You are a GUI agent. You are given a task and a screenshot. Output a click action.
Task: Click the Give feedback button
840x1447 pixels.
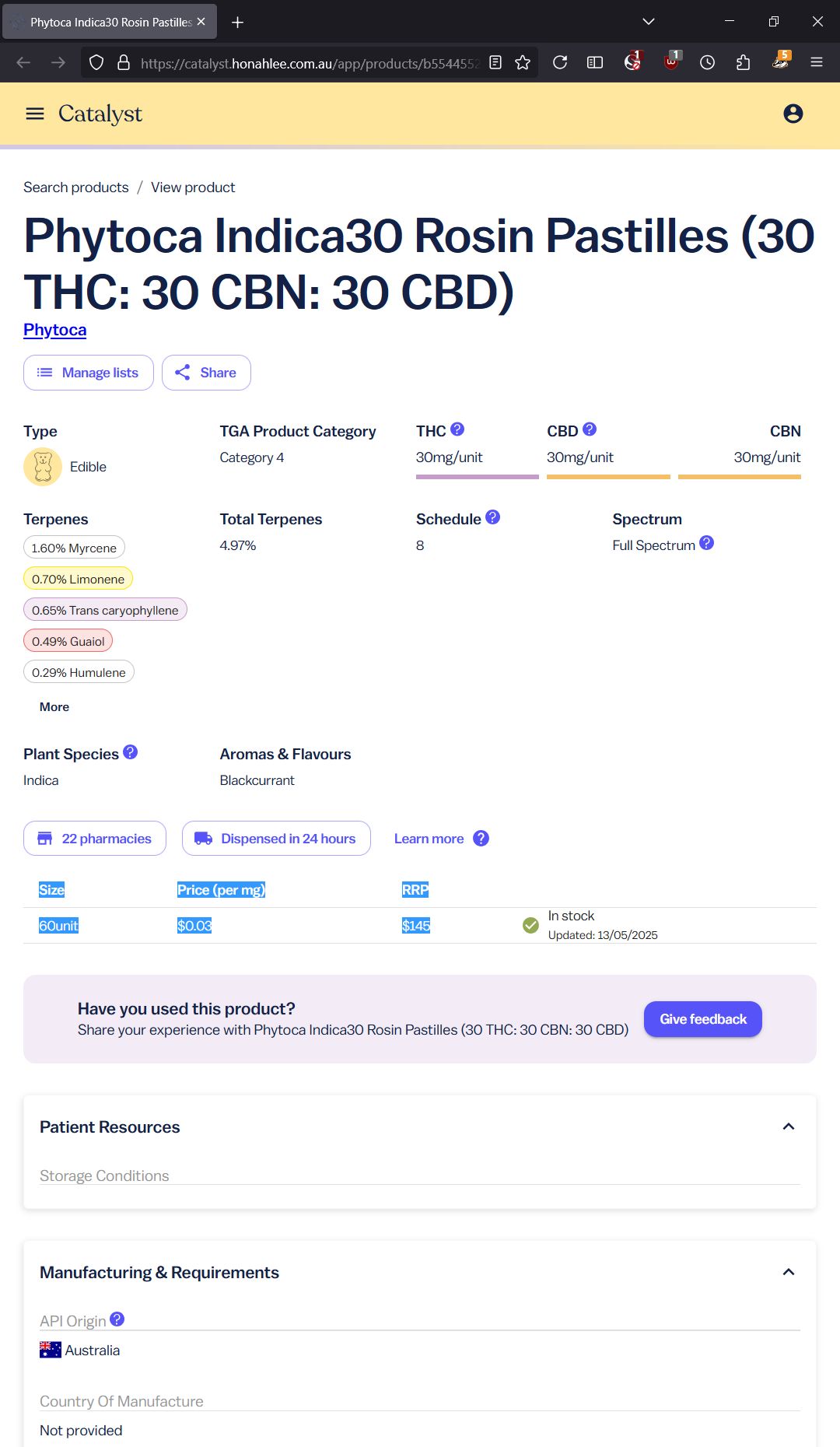703,1019
